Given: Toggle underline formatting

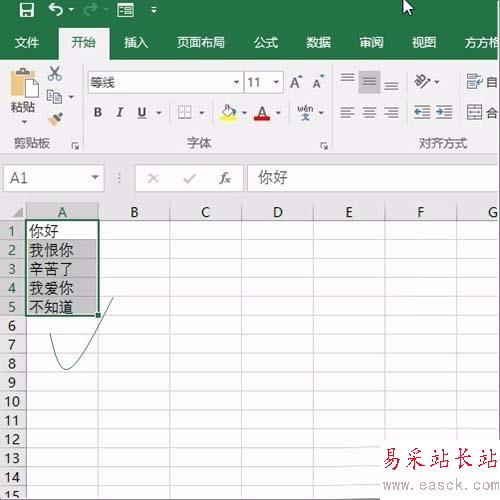Looking at the screenshot, I should click(x=142, y=112).
